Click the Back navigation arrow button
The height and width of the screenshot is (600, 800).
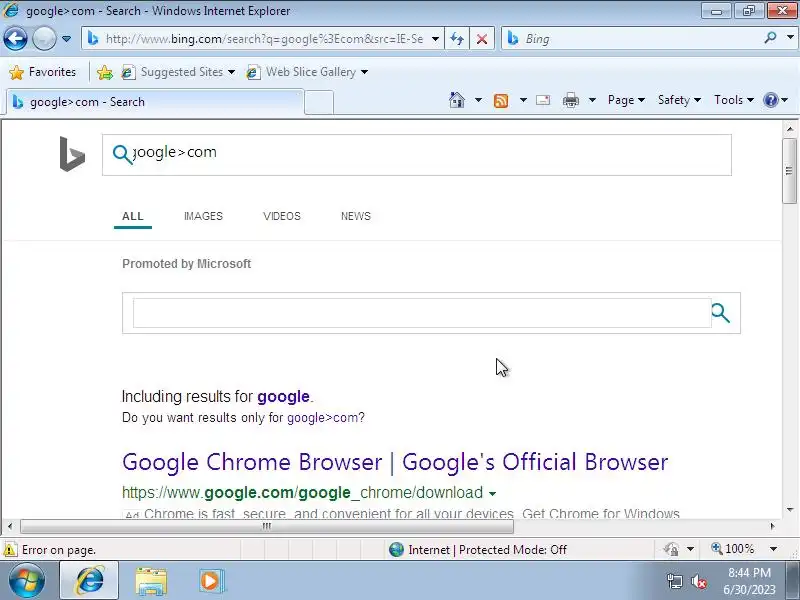[15, 39]
